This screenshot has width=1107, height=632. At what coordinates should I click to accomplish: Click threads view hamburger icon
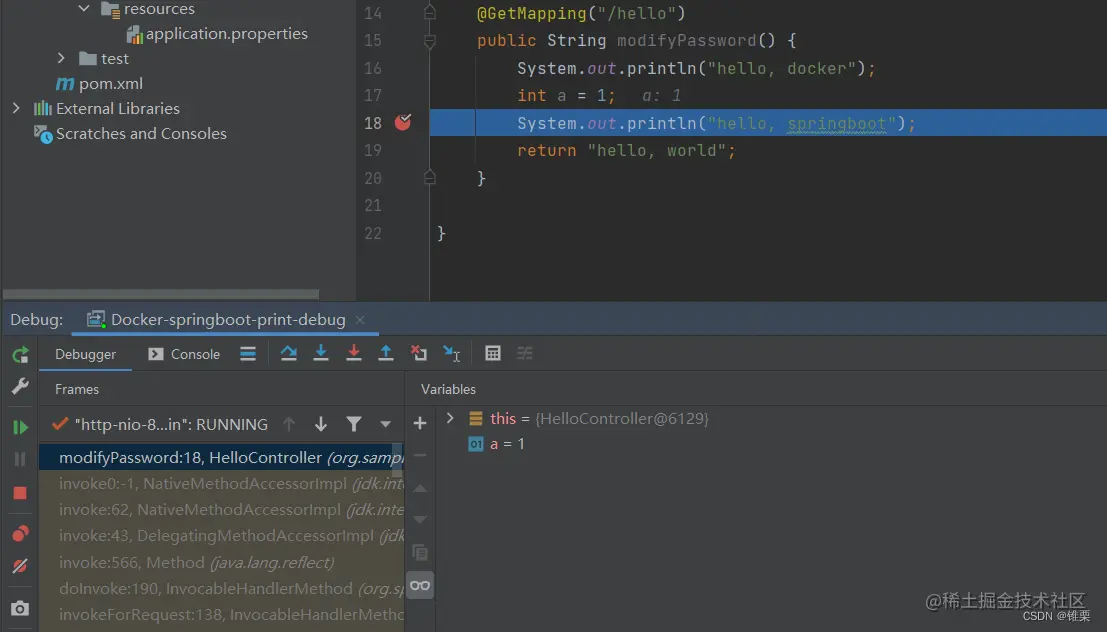(248, 354)
